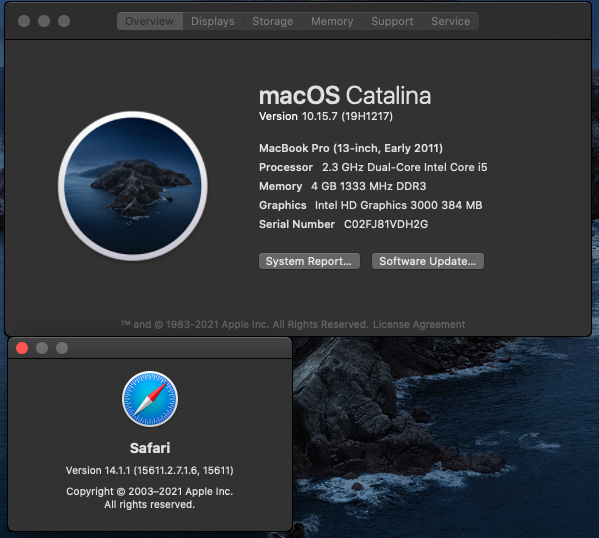The height and width of the screenshot is (538, 599).
Task: Click the processor value 2.3 GHz Dual-Core Intel Core i5
Action: click(405, 167)
